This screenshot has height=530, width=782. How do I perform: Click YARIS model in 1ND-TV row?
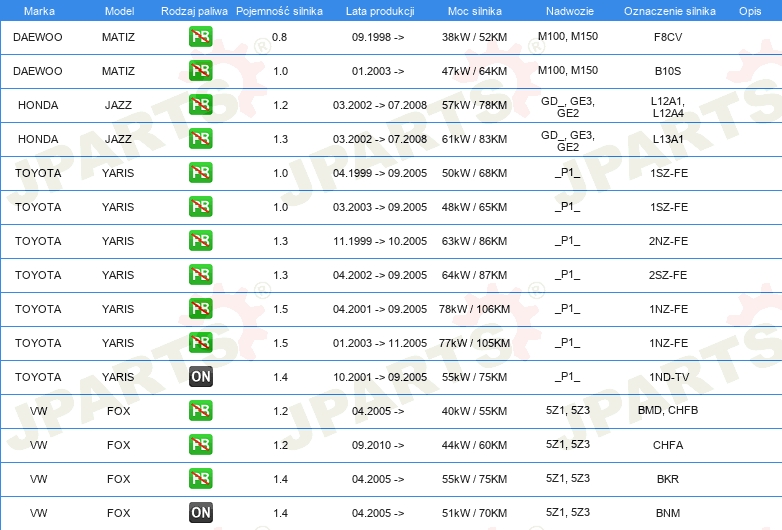(118, 377)
